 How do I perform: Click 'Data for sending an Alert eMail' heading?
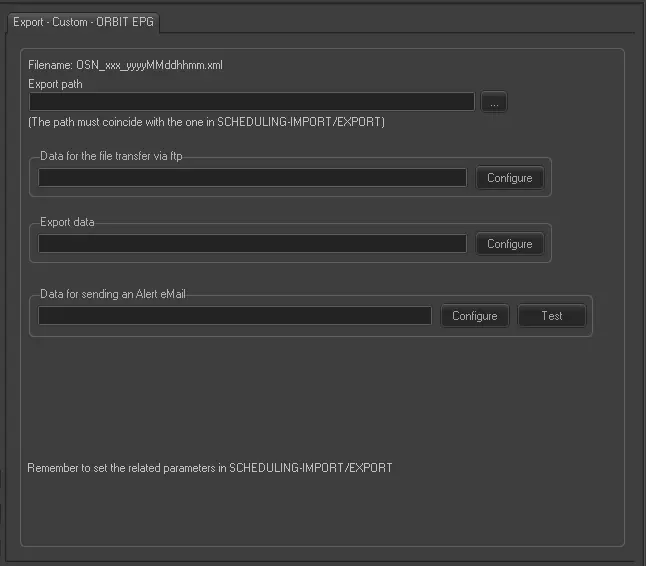pos(112,294)
